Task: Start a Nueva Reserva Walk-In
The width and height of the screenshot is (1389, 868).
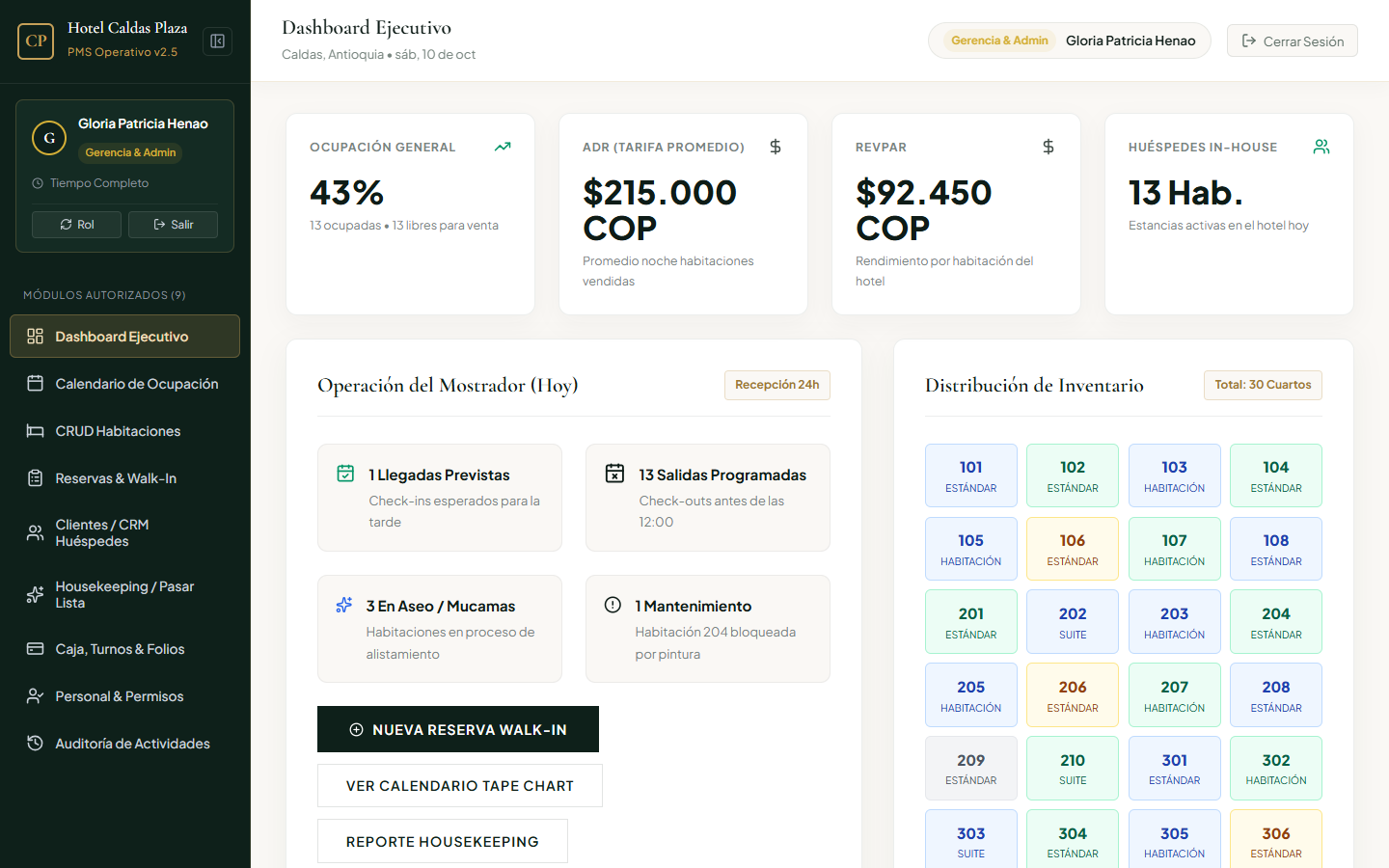Action: [x=458, y=729]
